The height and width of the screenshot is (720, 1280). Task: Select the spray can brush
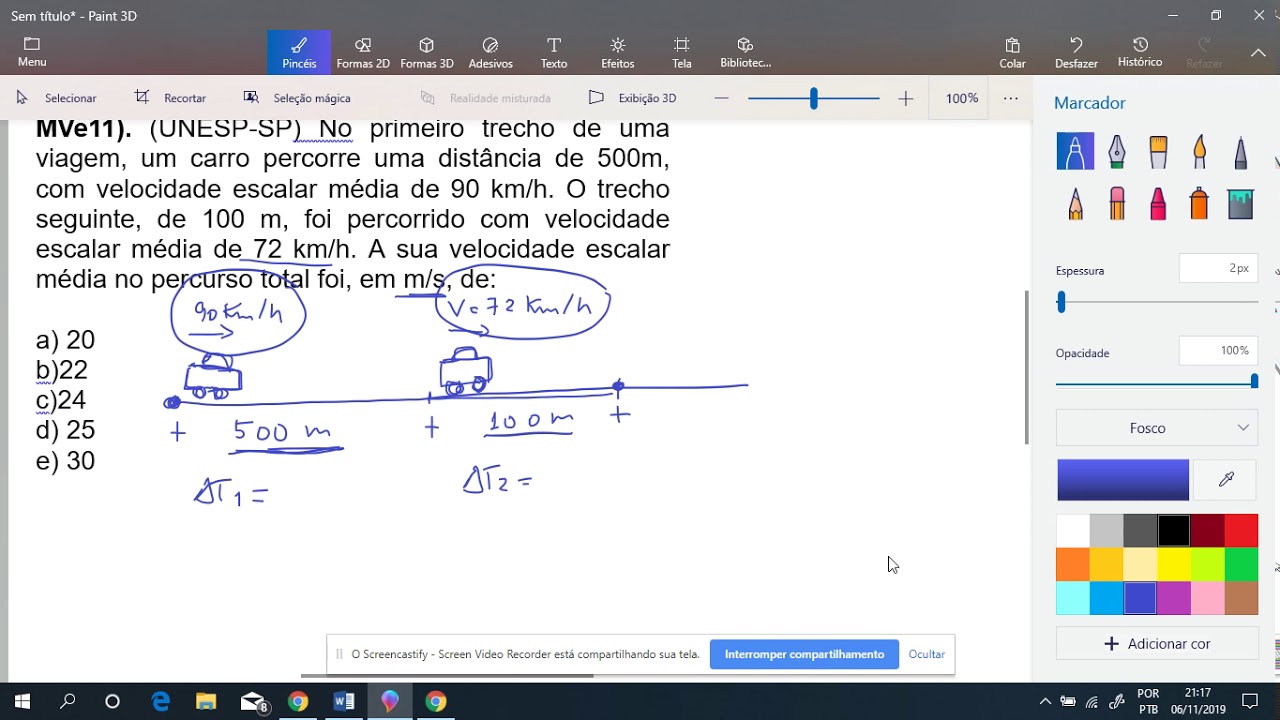[x=1199, y=204]
